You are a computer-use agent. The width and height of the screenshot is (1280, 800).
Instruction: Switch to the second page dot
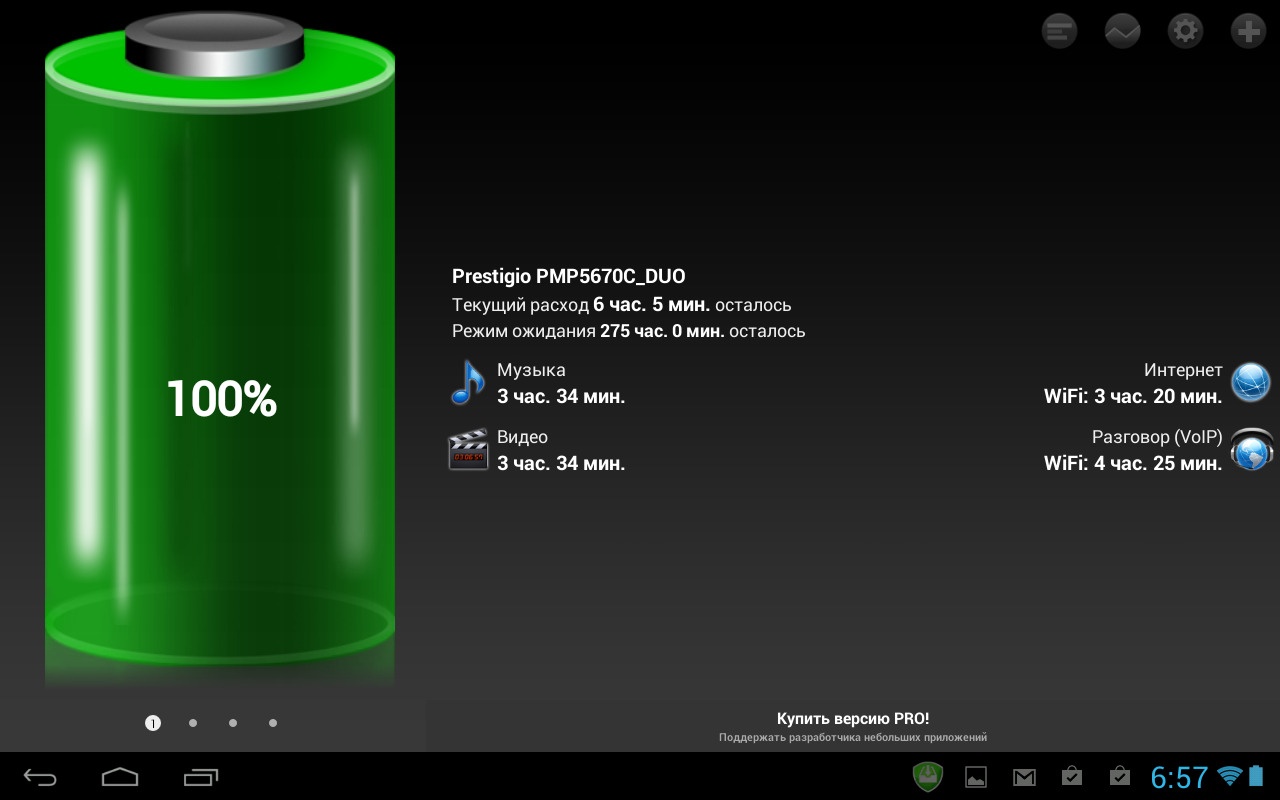[x=193, y=723]
